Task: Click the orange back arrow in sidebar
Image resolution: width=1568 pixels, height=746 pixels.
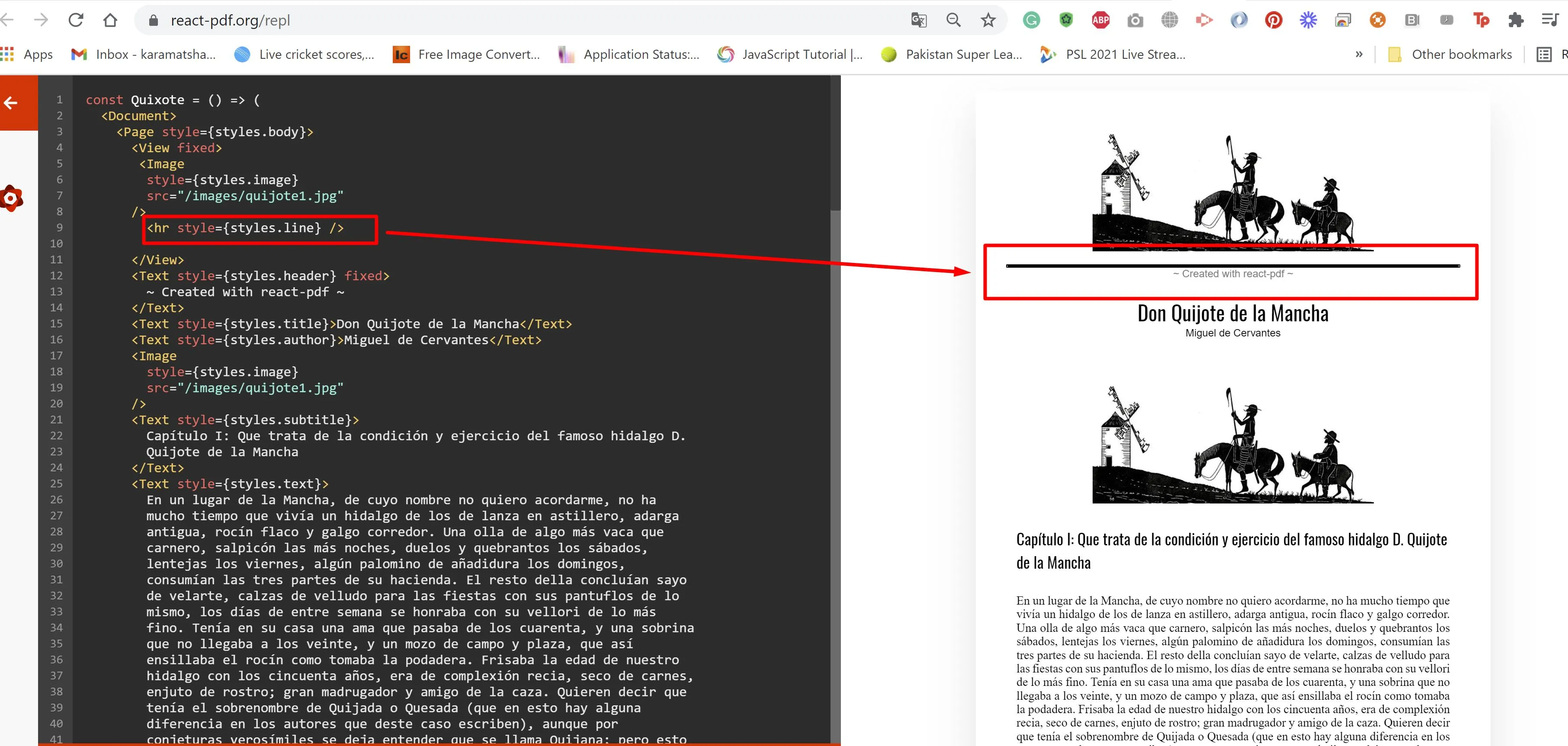Action: [11, 103]
